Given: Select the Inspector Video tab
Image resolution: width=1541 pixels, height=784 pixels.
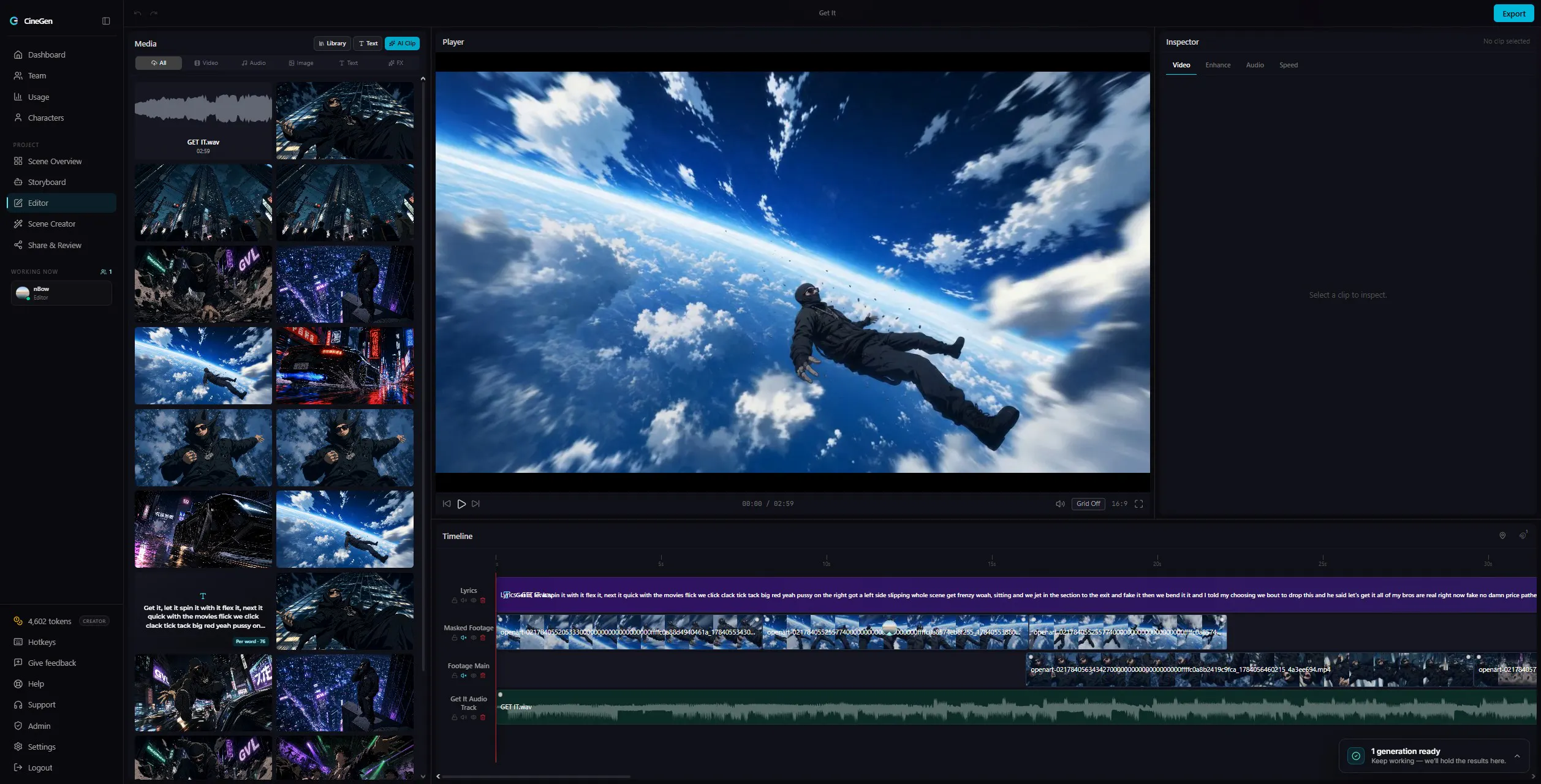Looking at the screenshot, I should [1181, 65].
